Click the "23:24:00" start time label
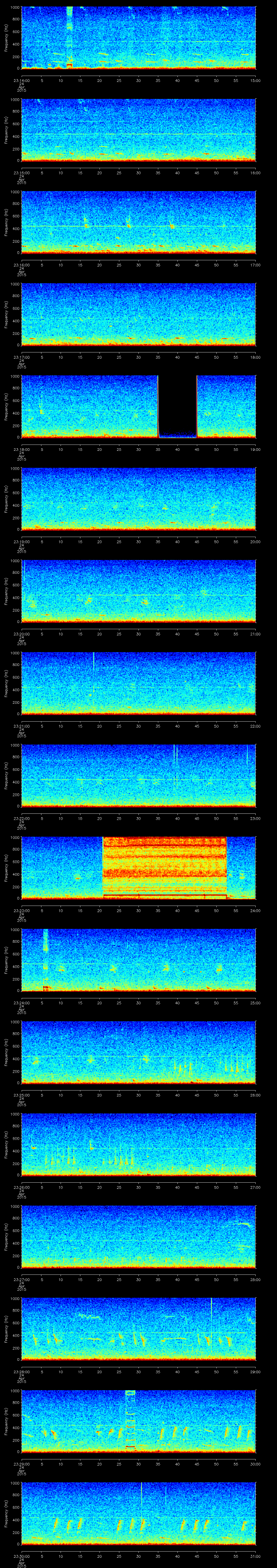 click(21, 1003)
